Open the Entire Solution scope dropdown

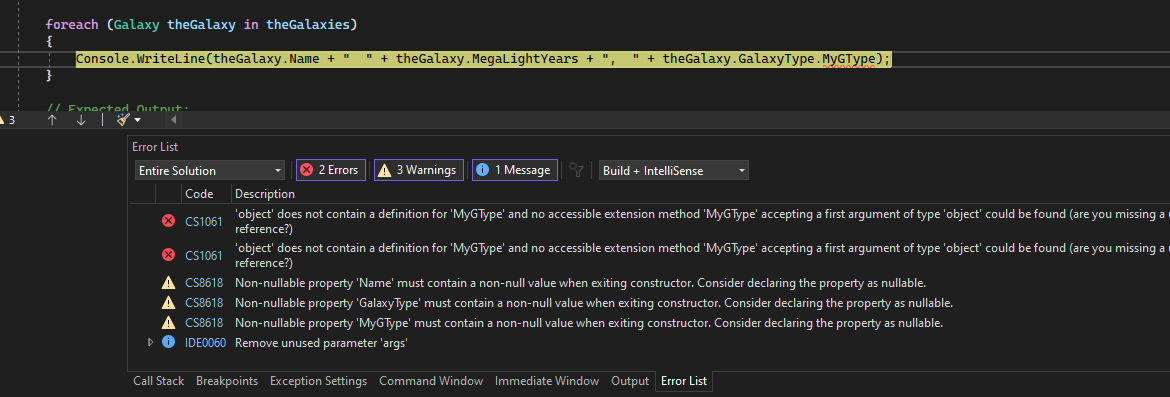tap(210, 171)
